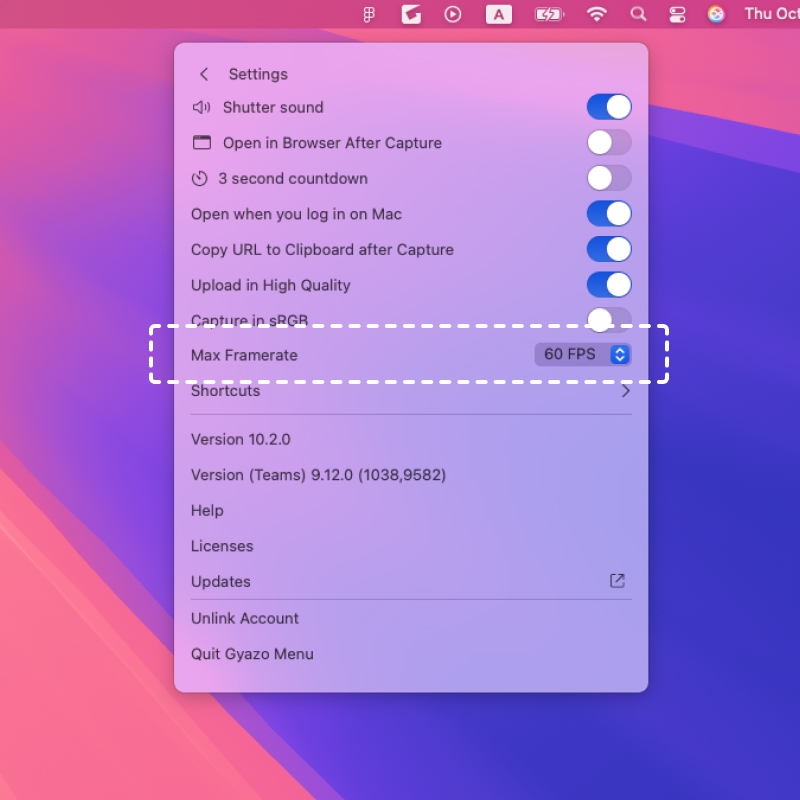
Task: Click the Siri icon in menu bar
Action: coord(716,14)
